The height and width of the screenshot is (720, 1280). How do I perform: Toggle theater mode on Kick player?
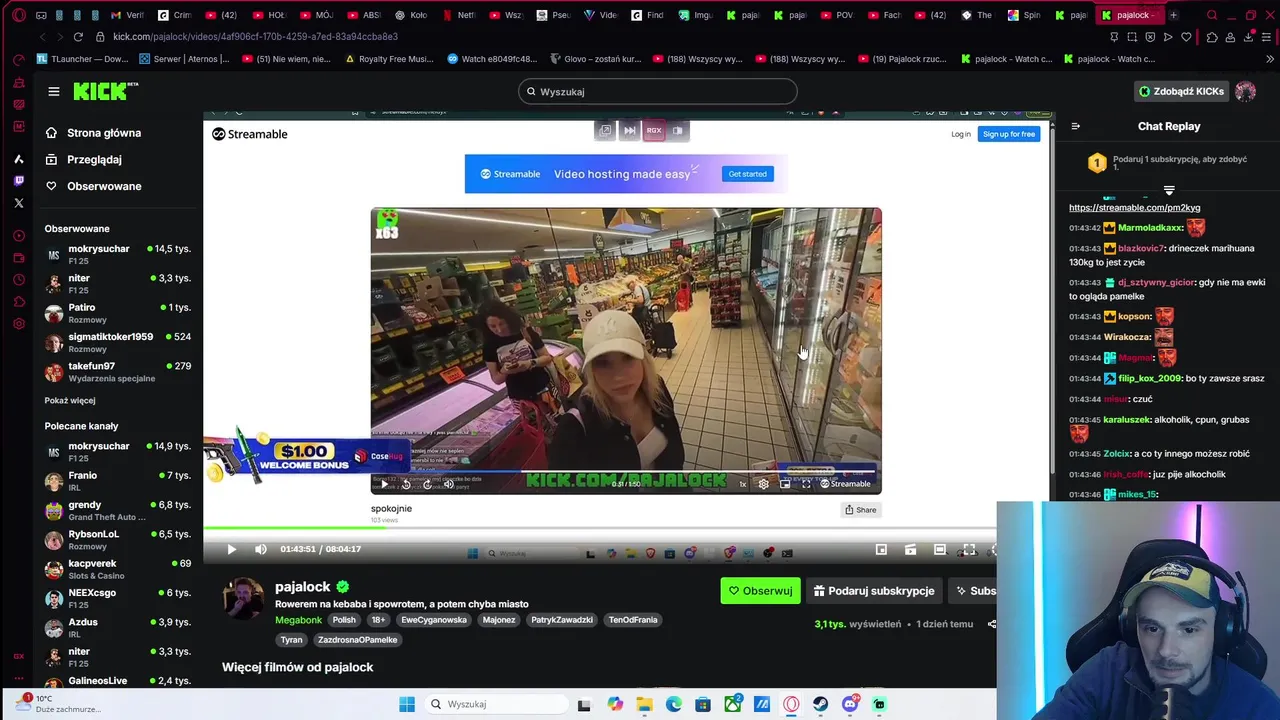coord(939,549)
